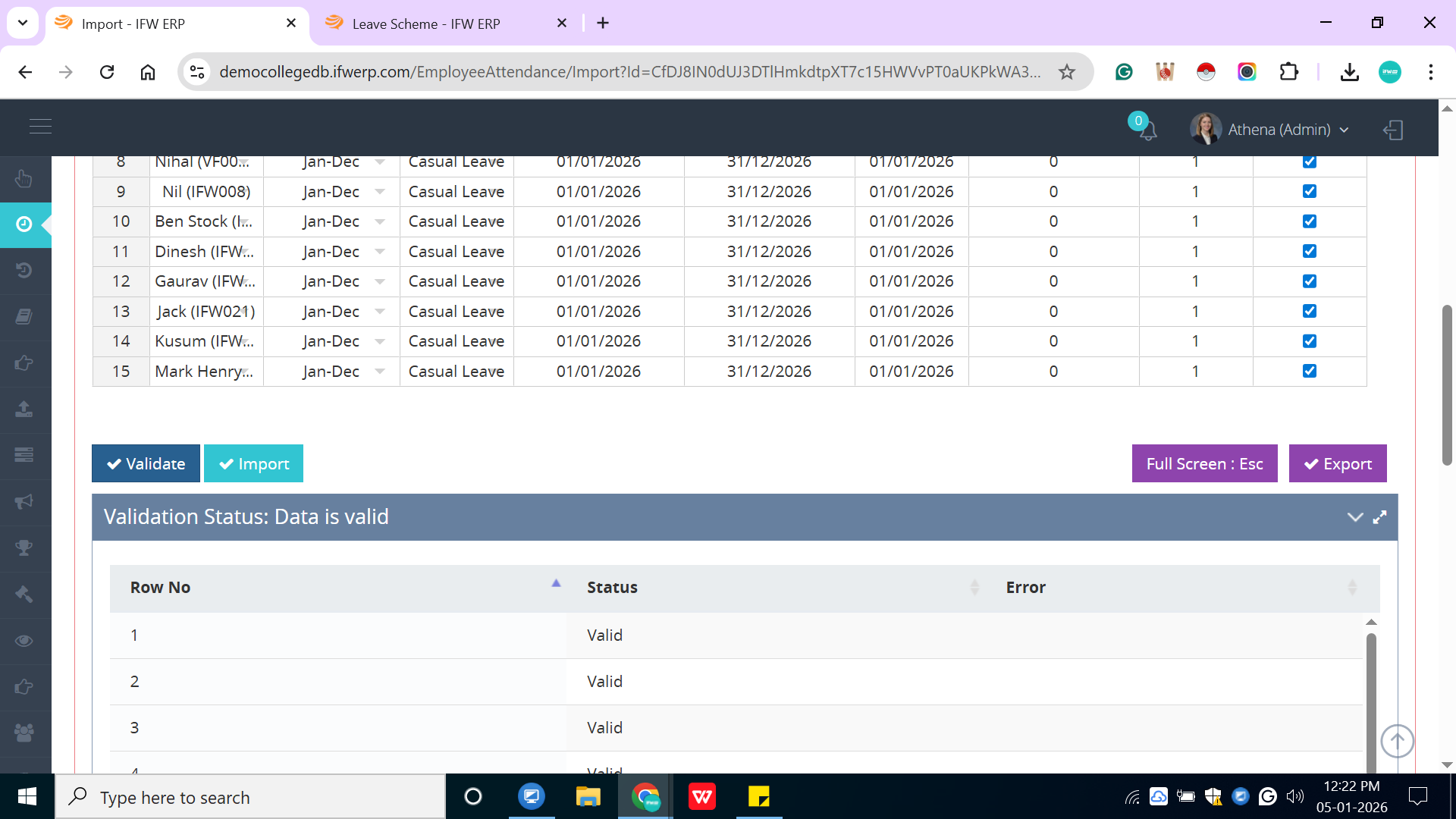The height and width of the screenshot is (819, 1456).
Task: Open the Grammarly extension icon
Action: pyautogui.click(x=1124, y=72)
